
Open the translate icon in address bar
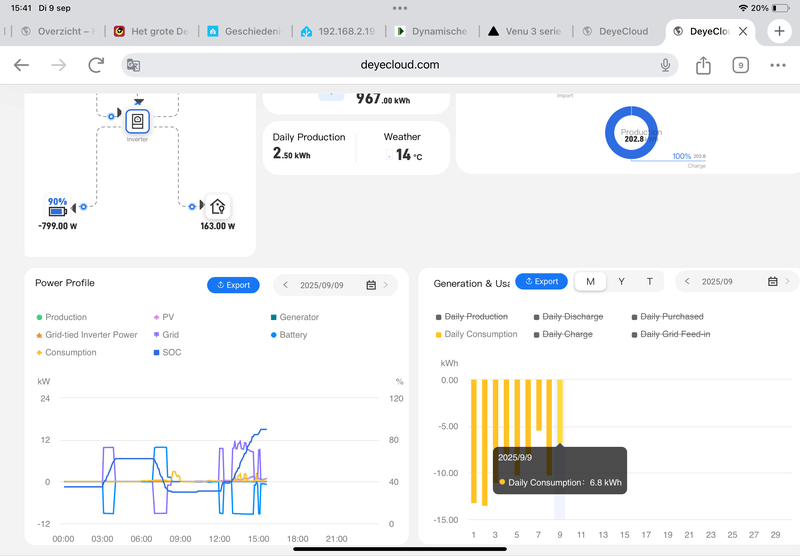pyautogui.click(x=134, y=65)
